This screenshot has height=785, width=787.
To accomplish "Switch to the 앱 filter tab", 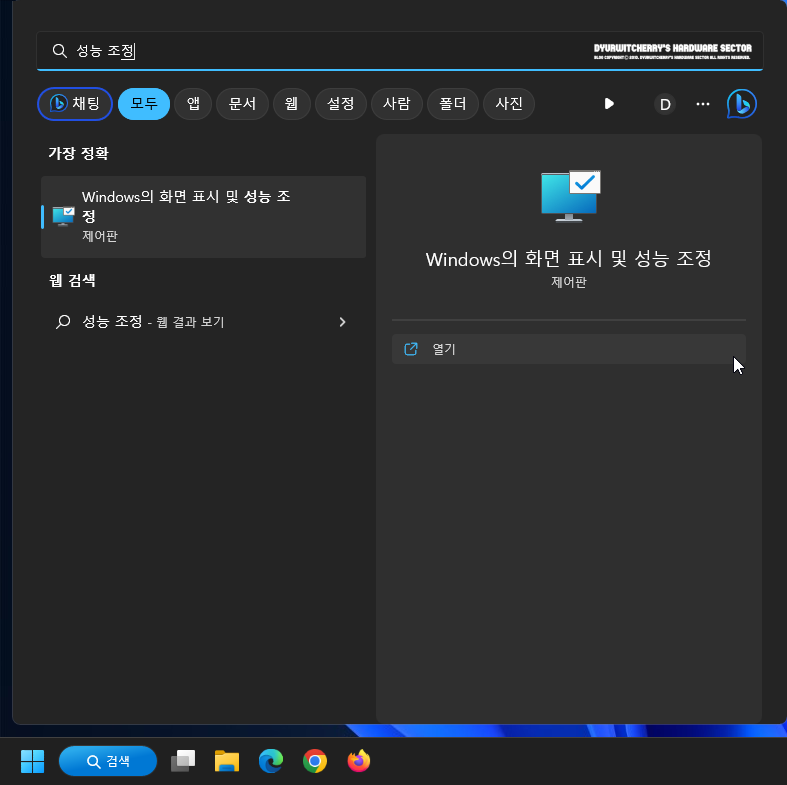I will (x=193, y=104).
